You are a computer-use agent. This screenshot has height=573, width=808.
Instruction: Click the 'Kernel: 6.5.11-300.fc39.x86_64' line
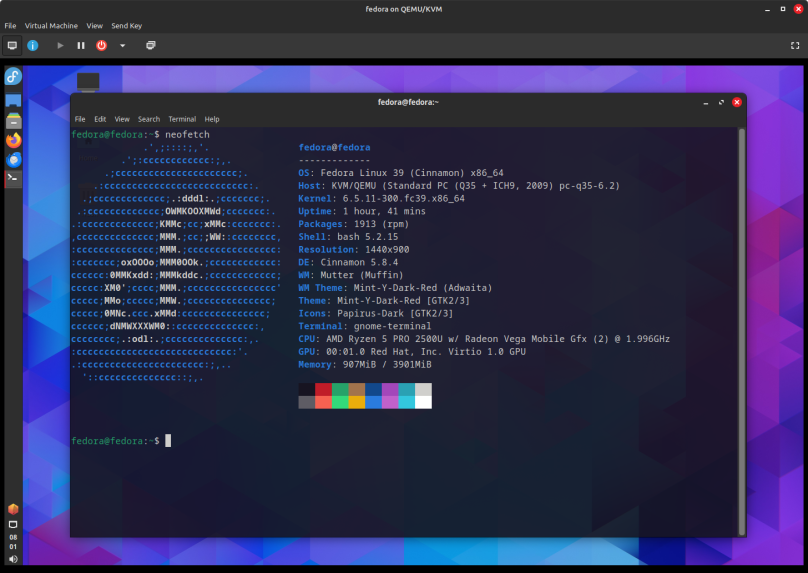[381, 198]
